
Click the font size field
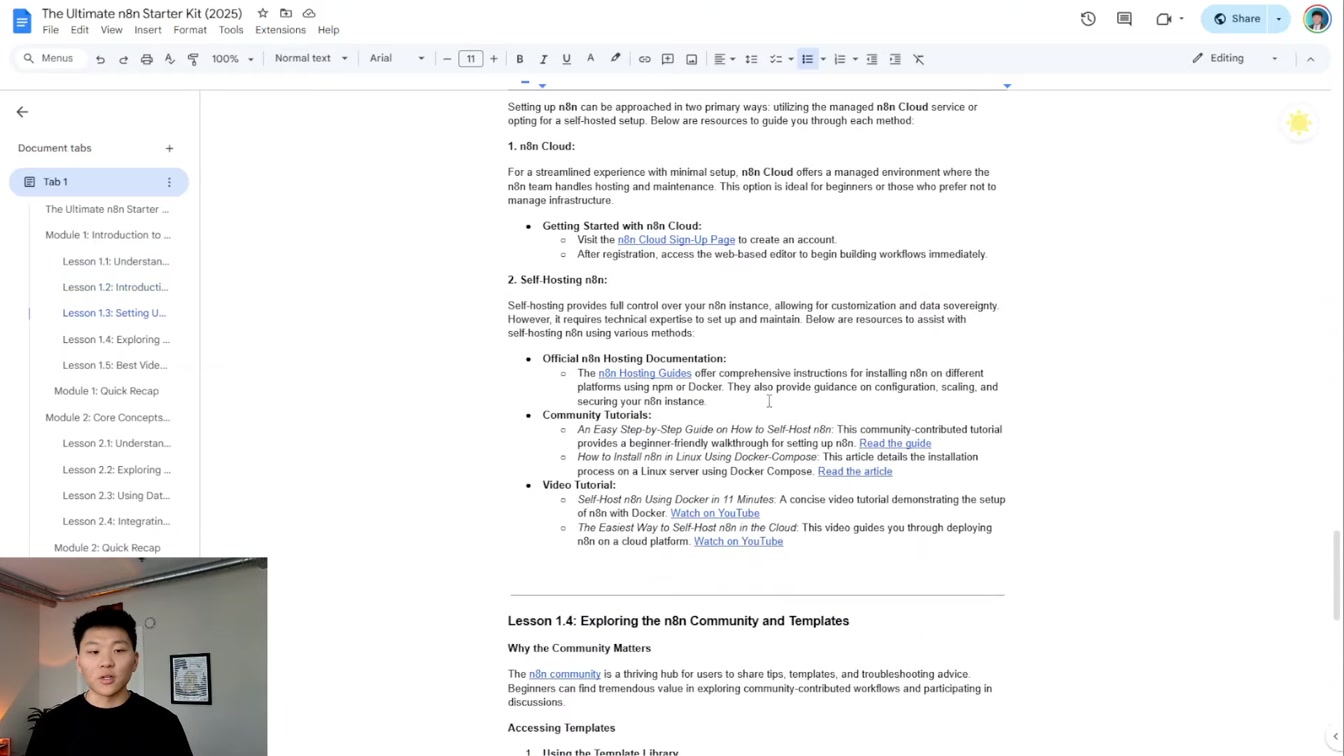click(x=470, y=59)
